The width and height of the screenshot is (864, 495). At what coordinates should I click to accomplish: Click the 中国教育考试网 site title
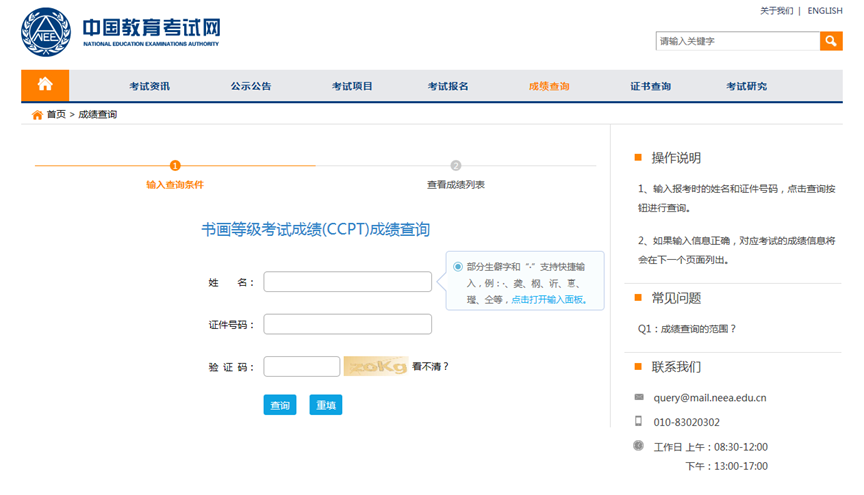click(152, 28)
